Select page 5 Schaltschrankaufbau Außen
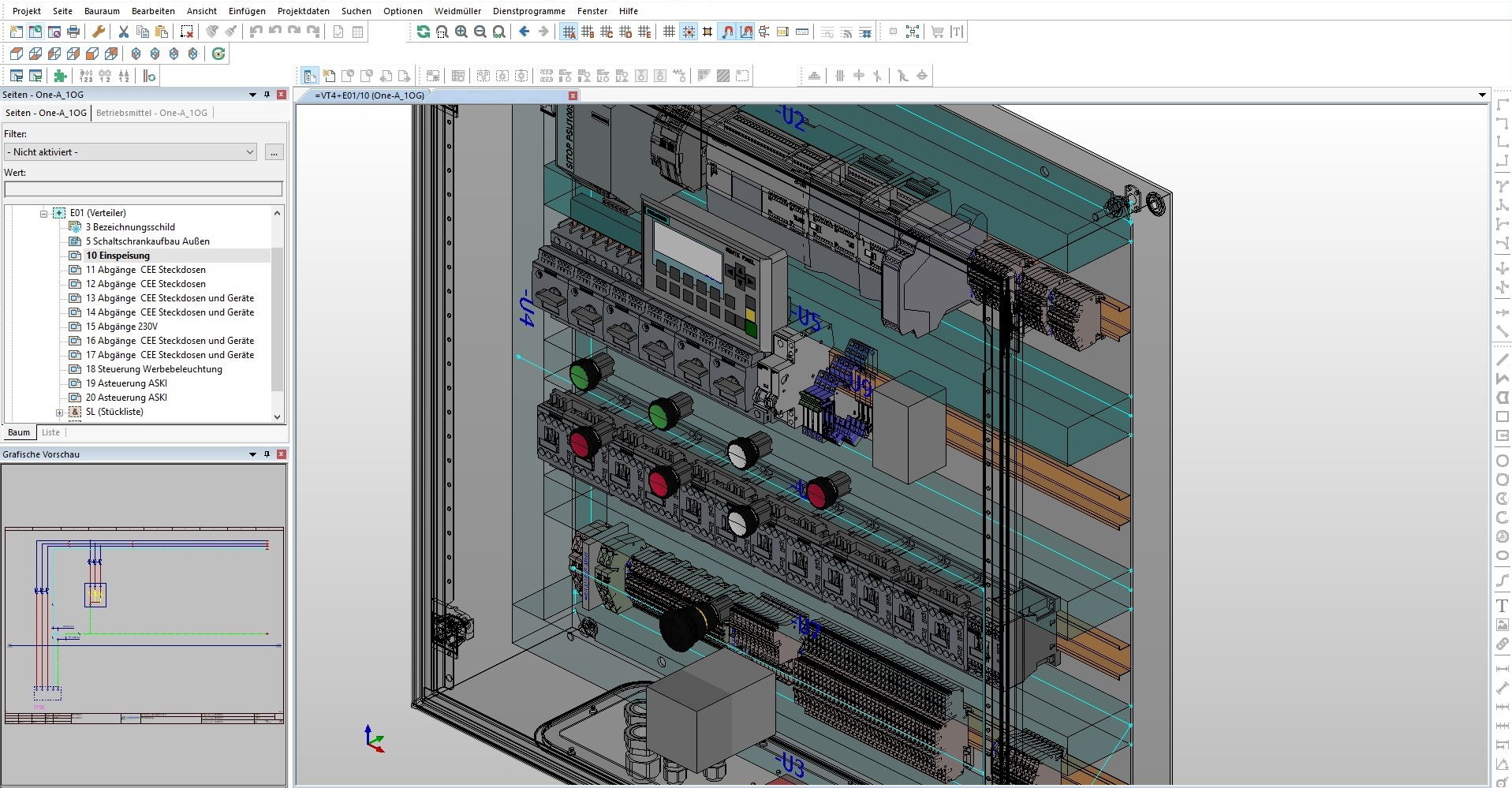Image resolution: width=1512 pixels, height=788 pixels. click(147, 241)
